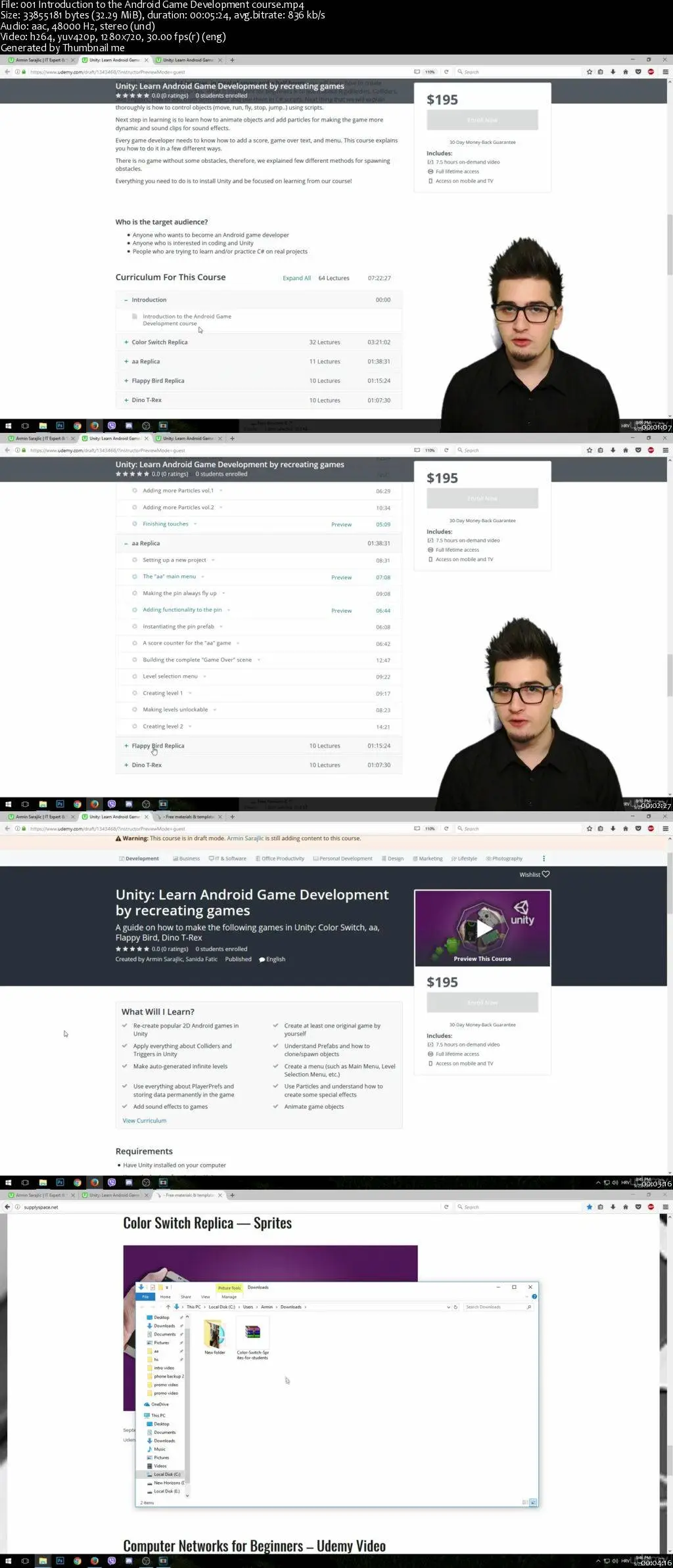Viewport: 673px width, 1568px height.
Task: Open the IT & Software category
Action: (x=227, y=859)
